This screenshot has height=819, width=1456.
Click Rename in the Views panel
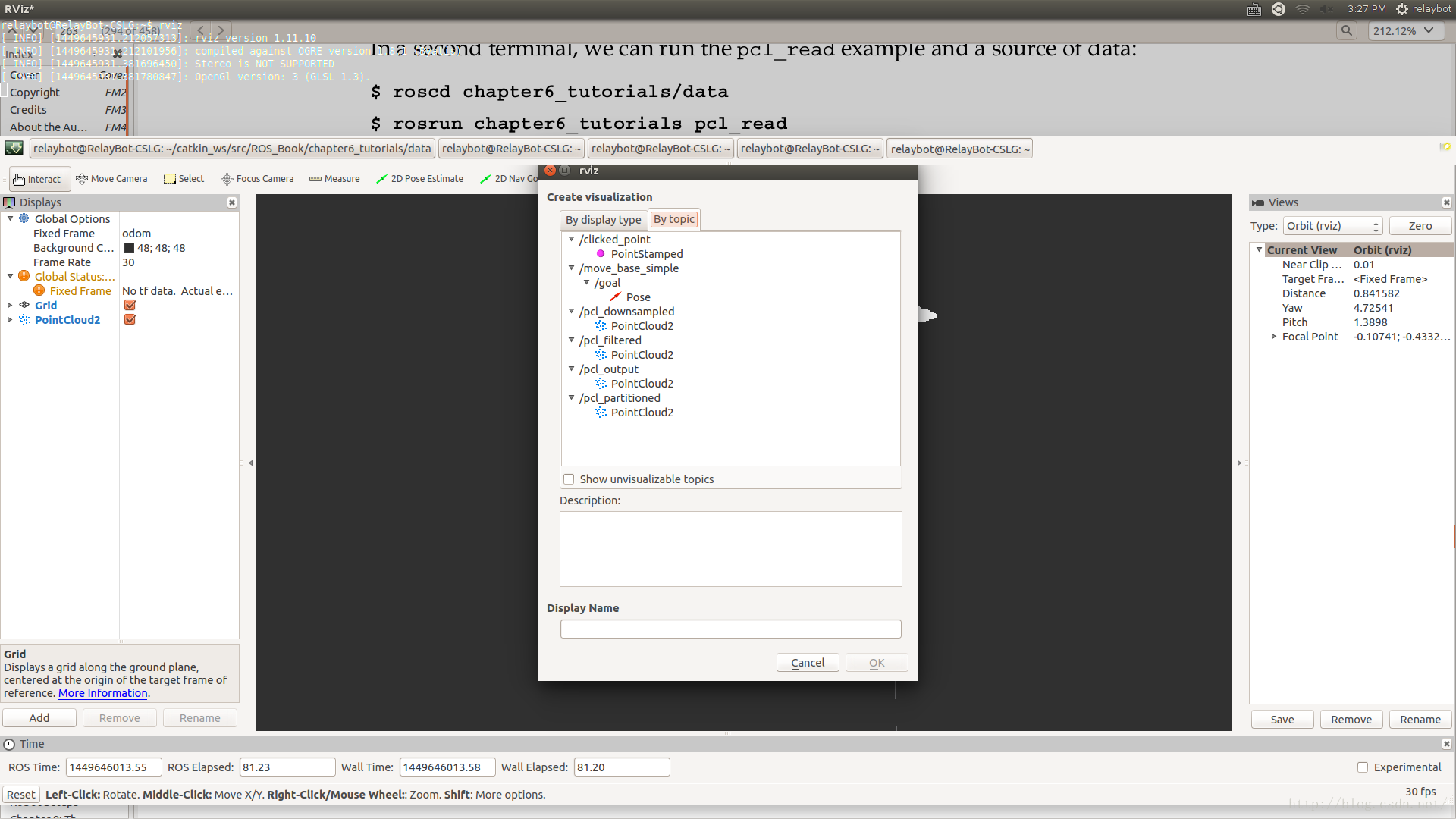click(x=1420, y=720)
